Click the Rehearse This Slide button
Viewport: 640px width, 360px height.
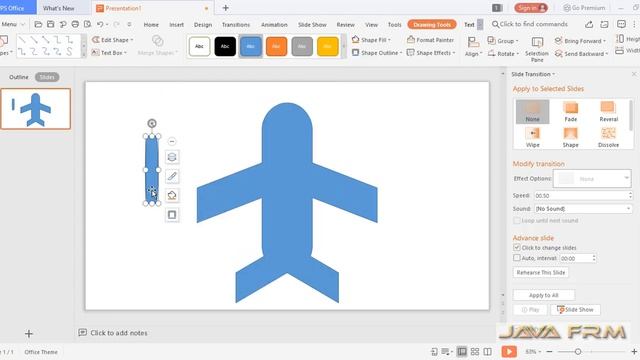pos(541,272)
